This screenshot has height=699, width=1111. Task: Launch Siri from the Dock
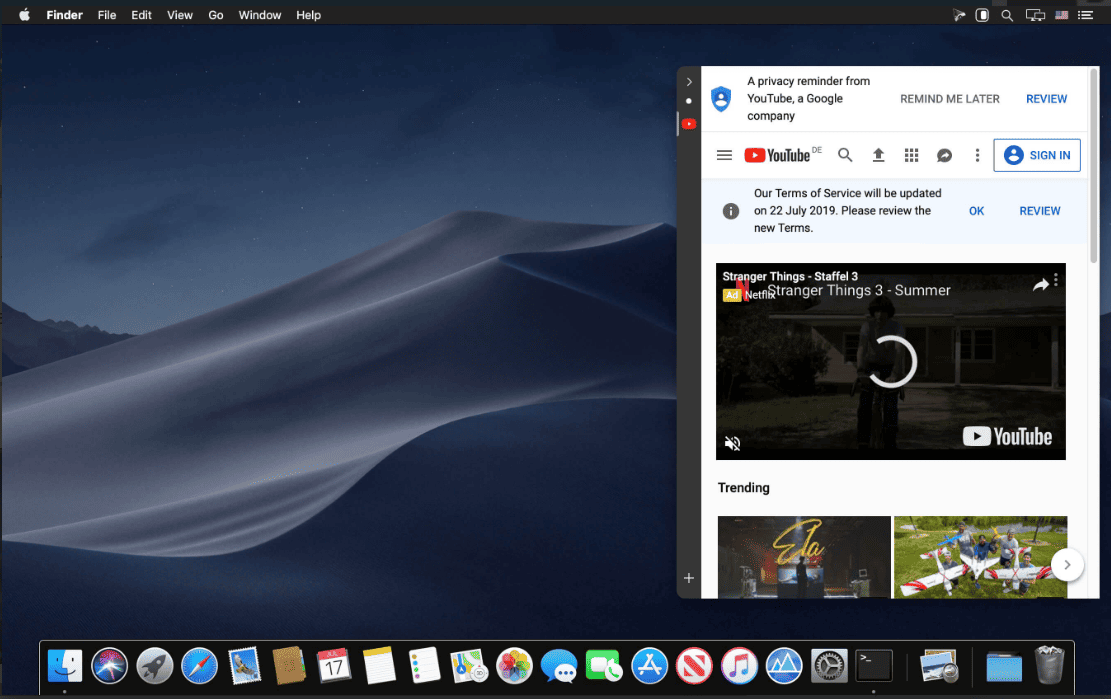[110, 666]
